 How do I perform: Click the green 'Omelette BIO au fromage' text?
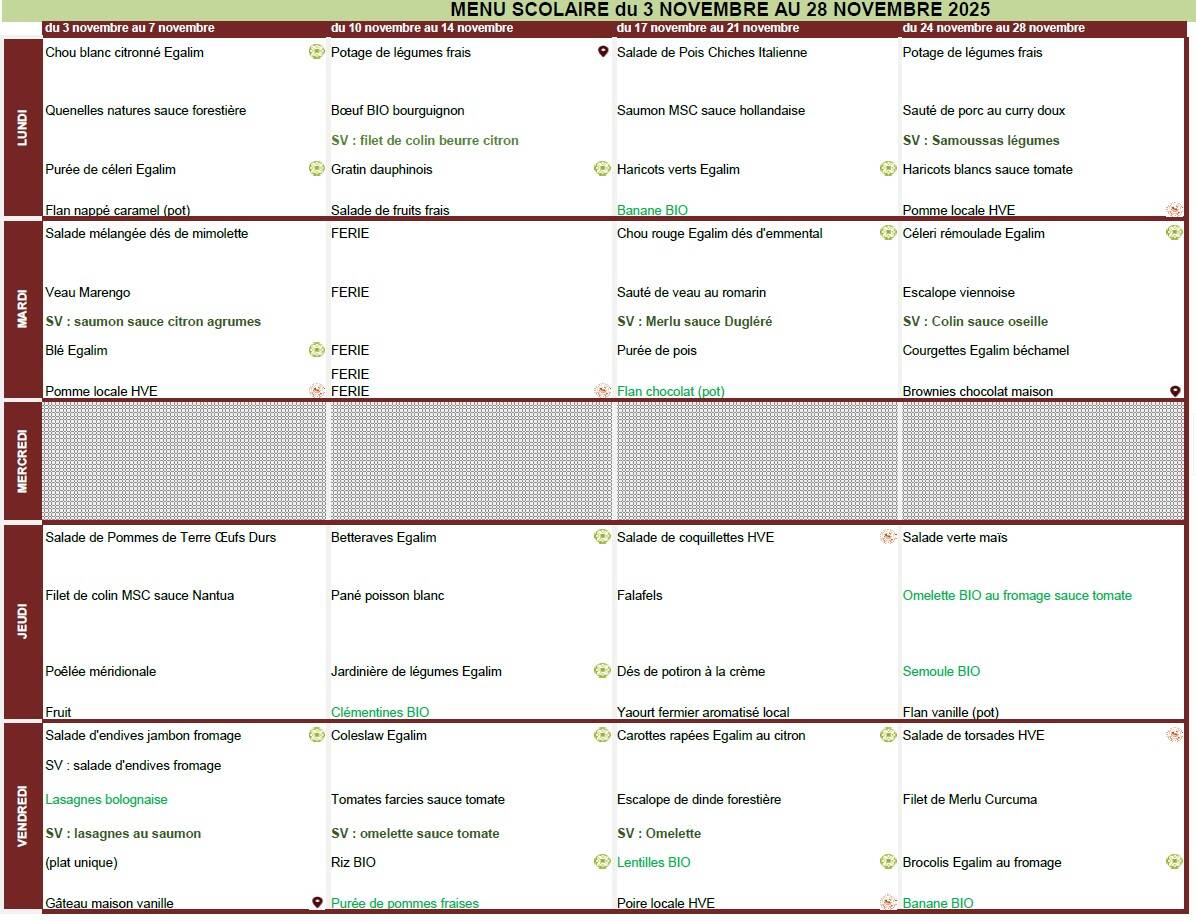click(1017, 595)
